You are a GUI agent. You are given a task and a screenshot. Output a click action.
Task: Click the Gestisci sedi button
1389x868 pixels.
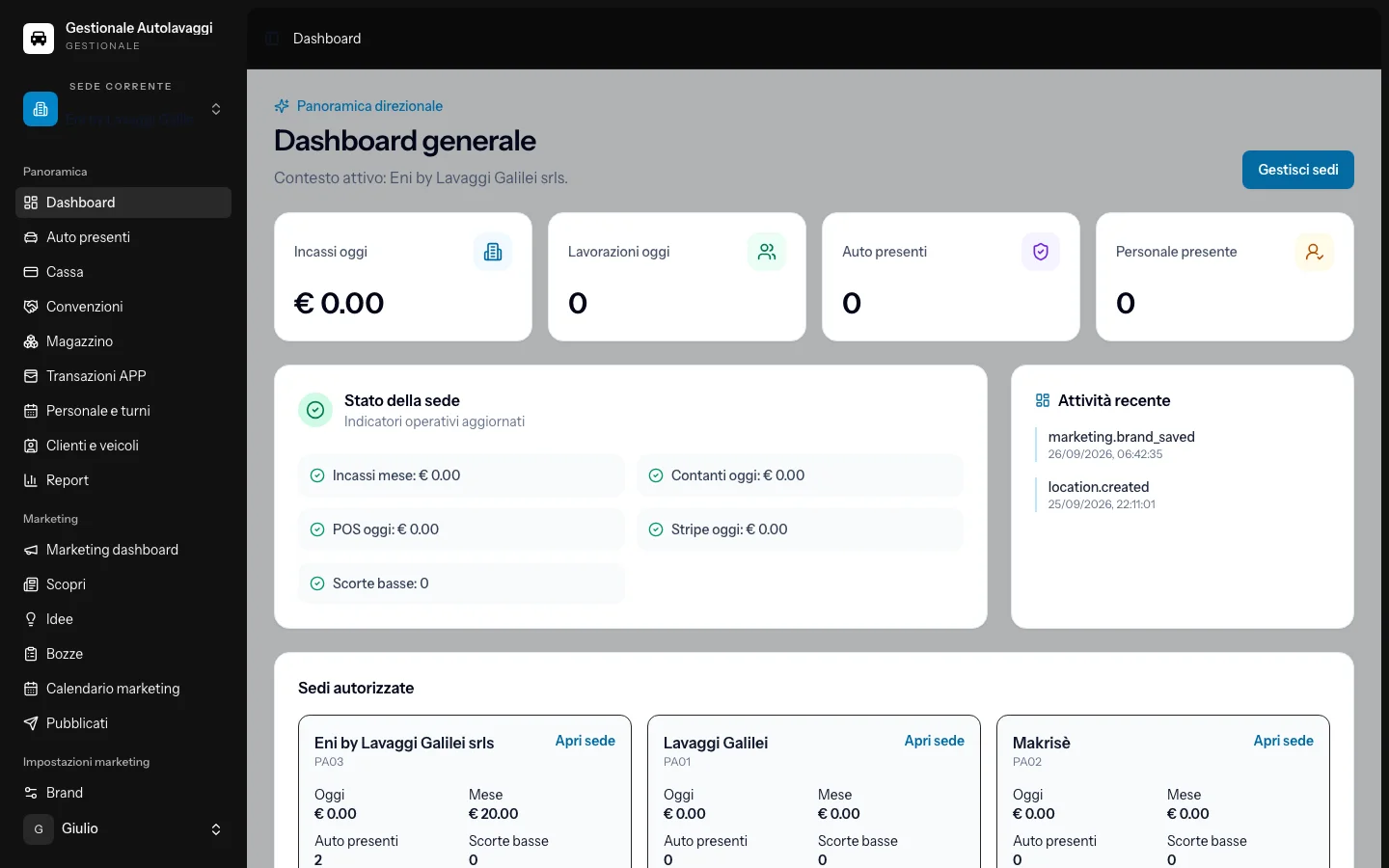(x=1298, y=170)
